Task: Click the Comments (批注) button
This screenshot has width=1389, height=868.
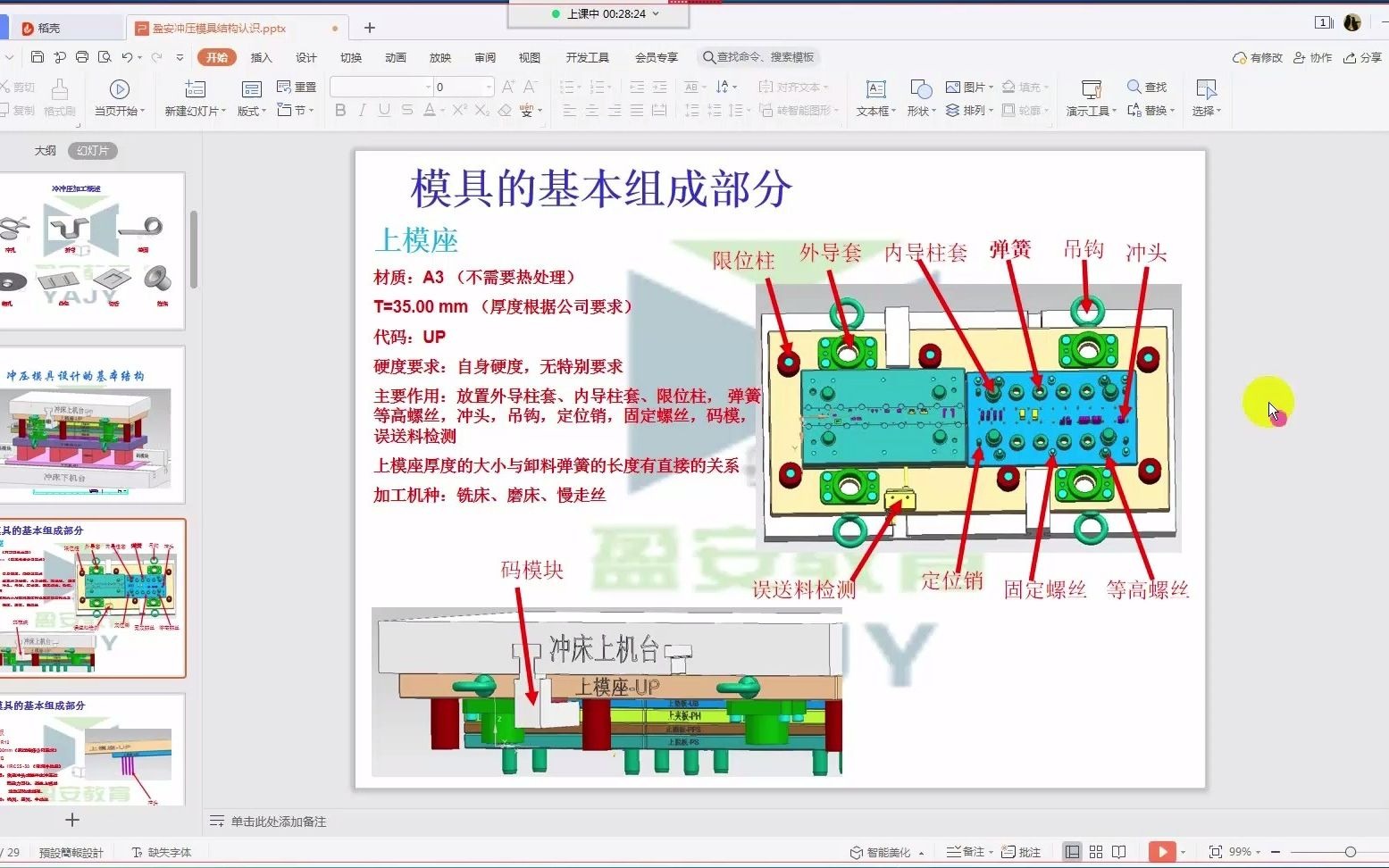Action: click(x=1021, y=852)
